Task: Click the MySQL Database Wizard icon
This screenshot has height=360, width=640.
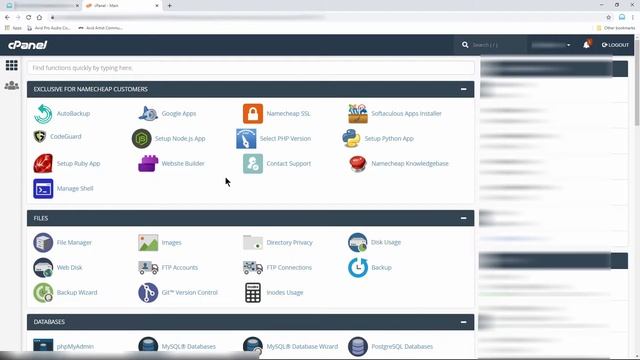Action: 253,346
